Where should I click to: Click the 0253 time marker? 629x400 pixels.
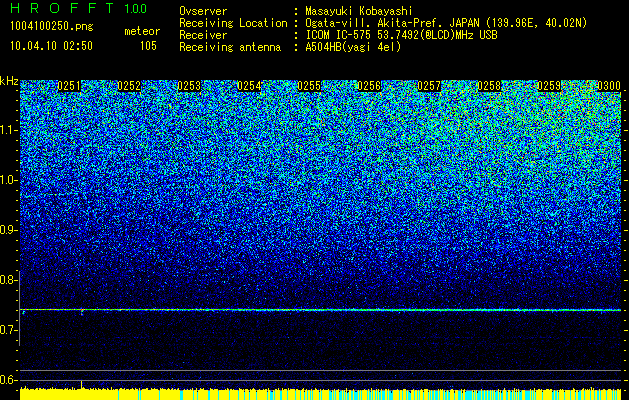(189, 86)
